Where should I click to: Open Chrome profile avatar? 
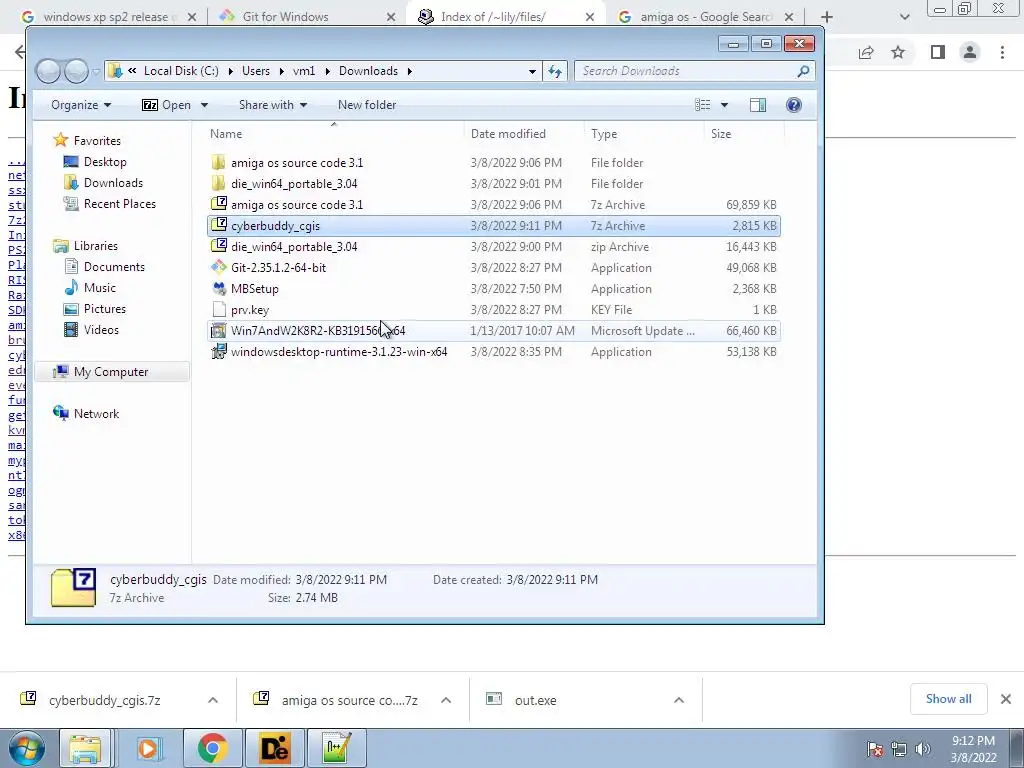pyautogui.click(x=970, y=52)
